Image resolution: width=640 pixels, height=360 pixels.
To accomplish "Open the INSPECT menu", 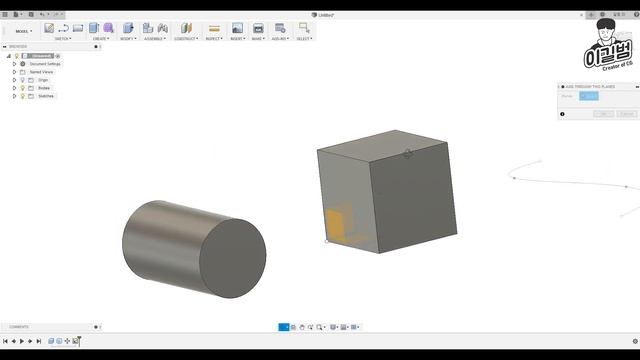I will 214,38.
